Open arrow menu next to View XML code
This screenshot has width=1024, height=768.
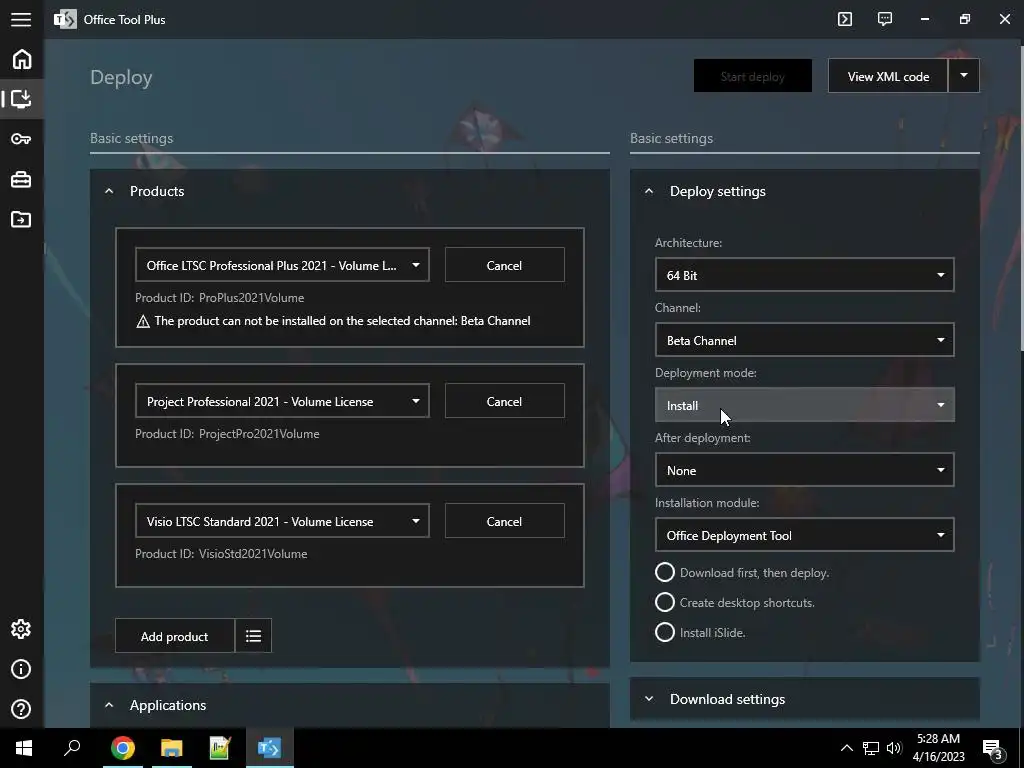pos(964,76)
